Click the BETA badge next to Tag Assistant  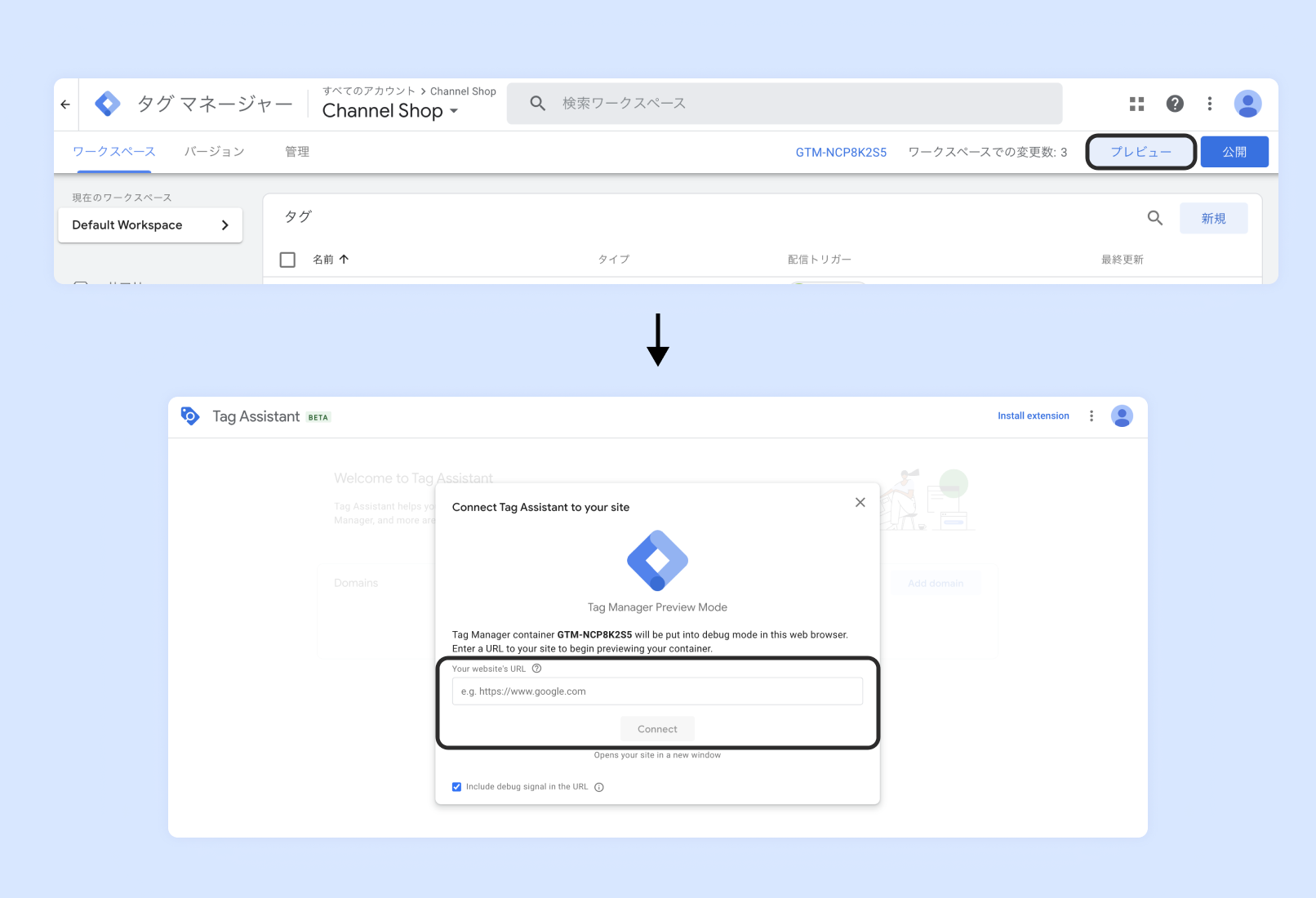tap(318, 417)
